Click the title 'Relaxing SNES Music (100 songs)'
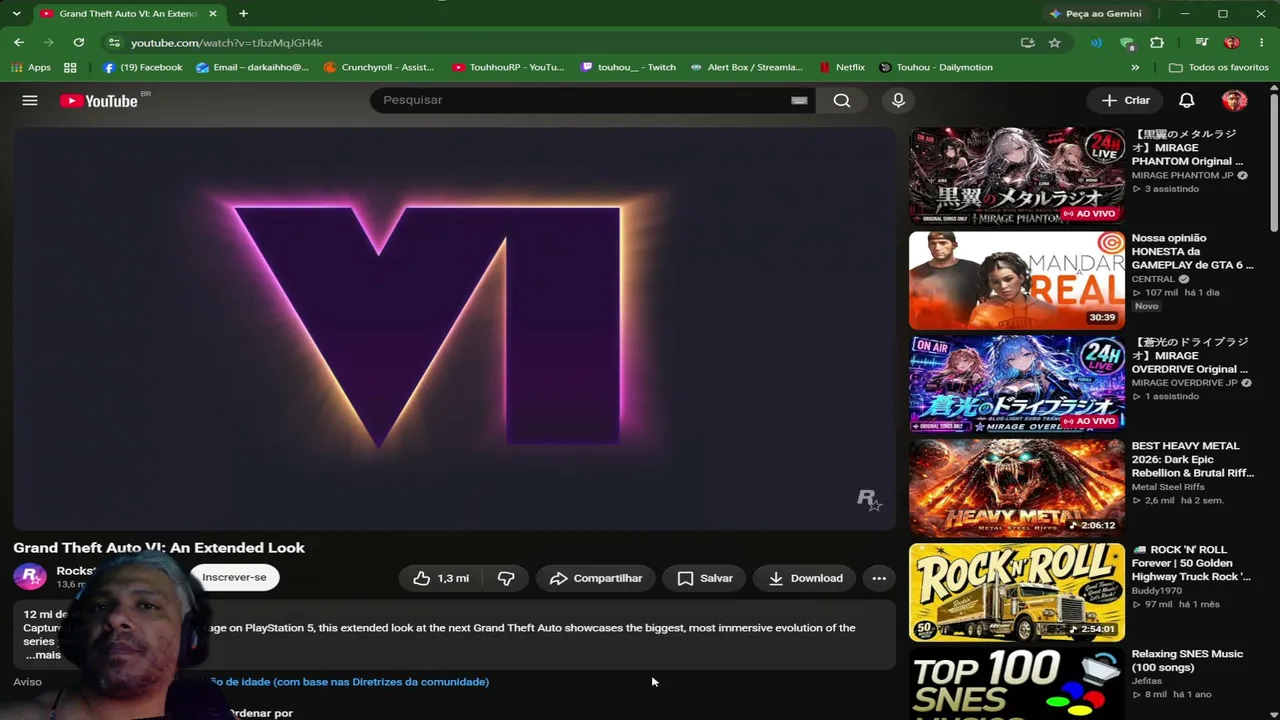 coord(1187,660)
